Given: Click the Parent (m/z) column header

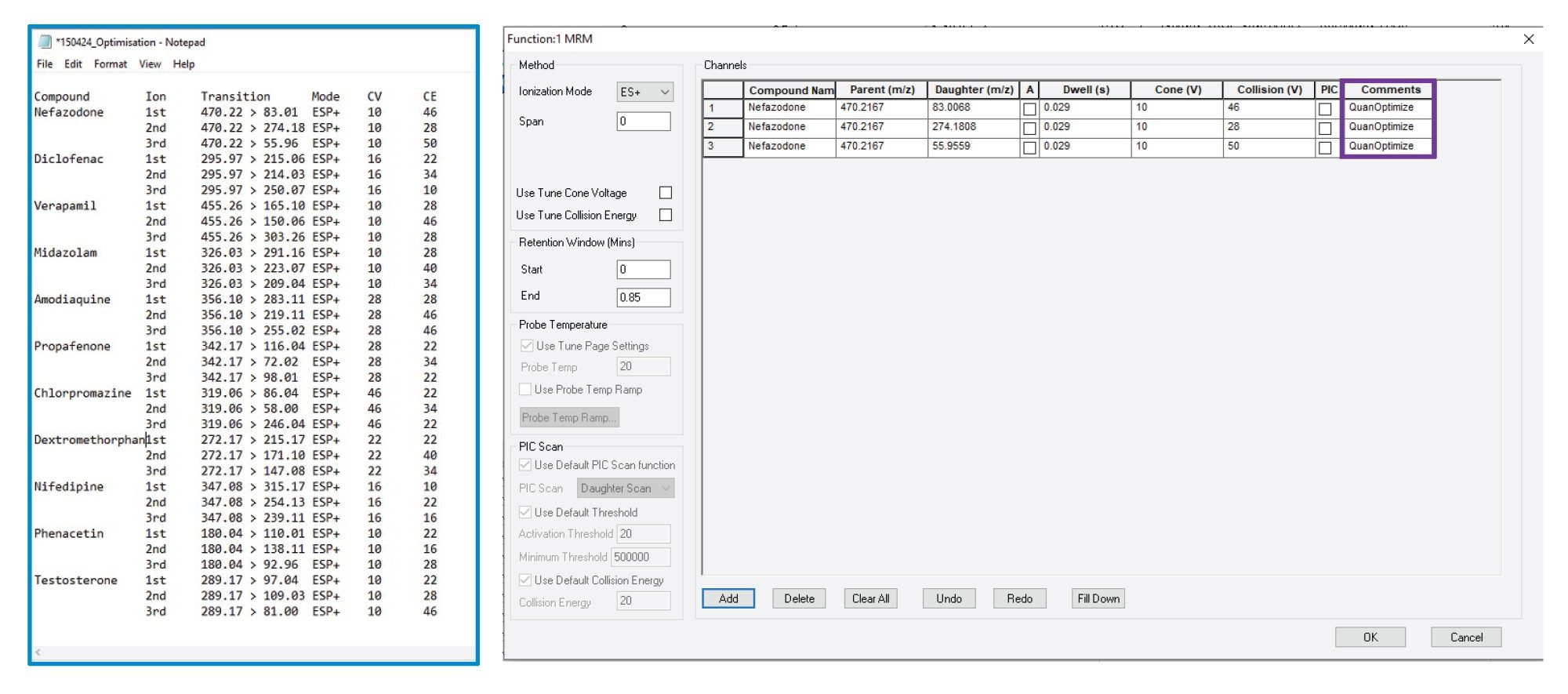Looking at the screenshot, I should (x=882, y=90).
